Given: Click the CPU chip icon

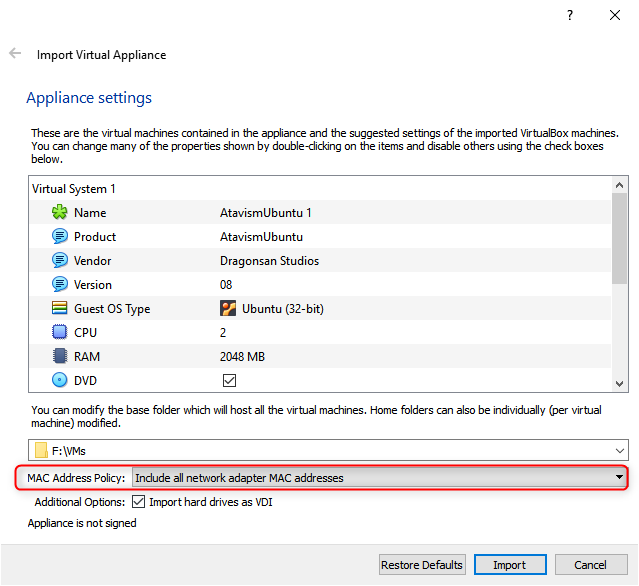Looking at the screenshot, I should coord(59,333).
